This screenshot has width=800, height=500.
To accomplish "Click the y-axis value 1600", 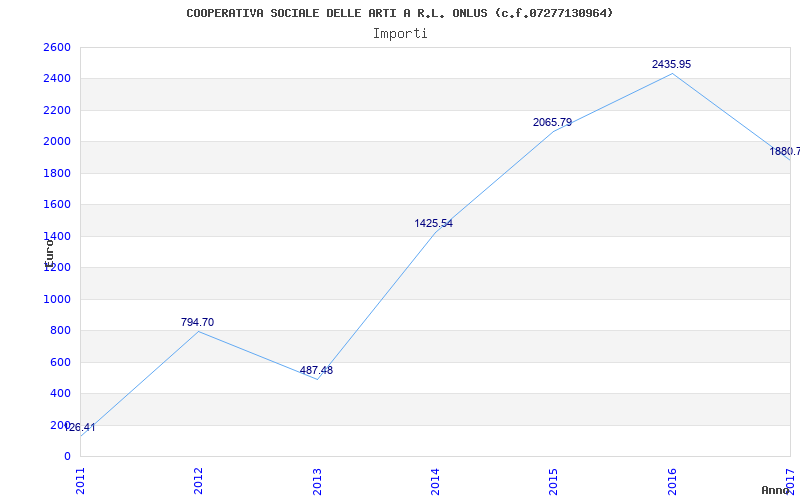I will point(58,205).
